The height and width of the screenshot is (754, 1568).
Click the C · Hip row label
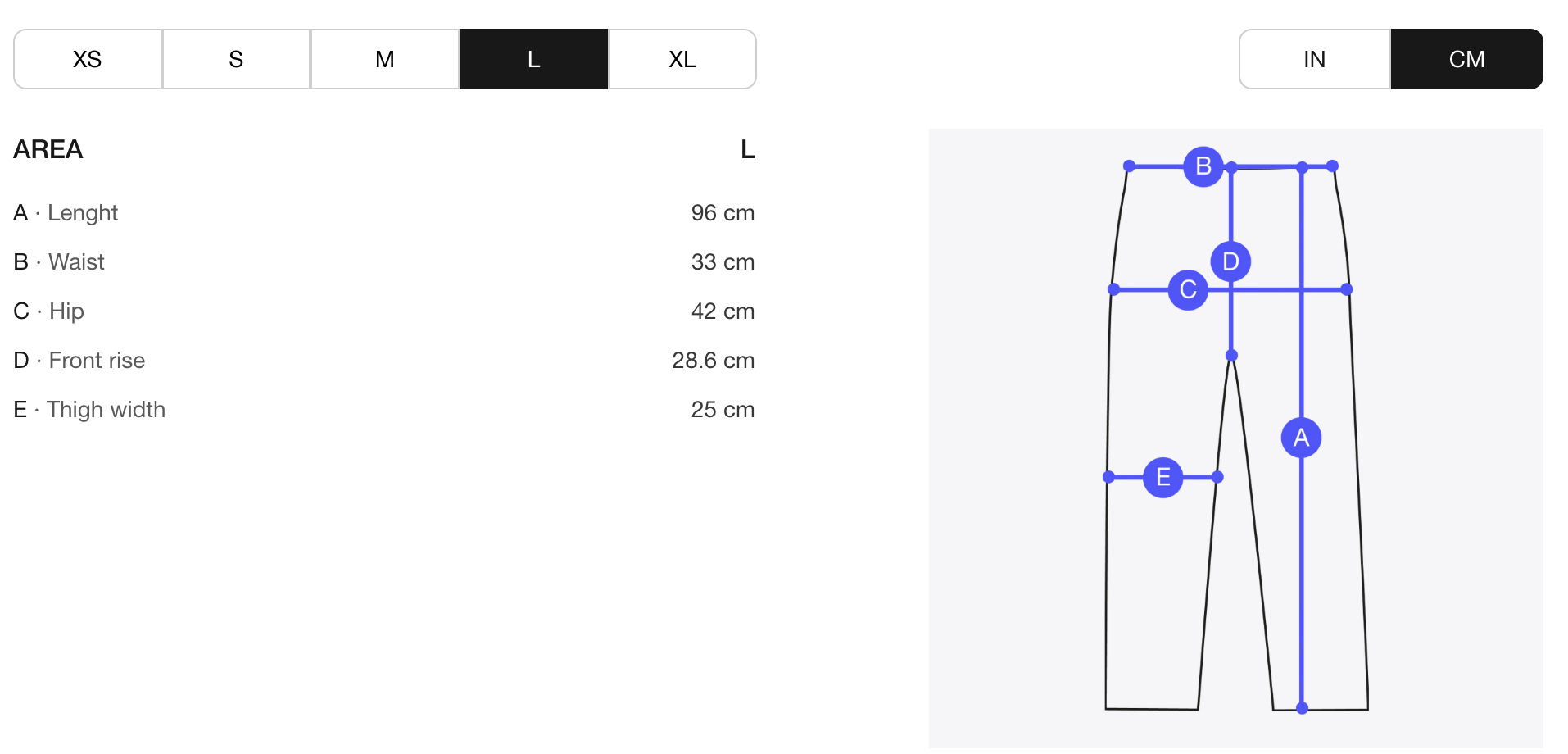[49, 311]
